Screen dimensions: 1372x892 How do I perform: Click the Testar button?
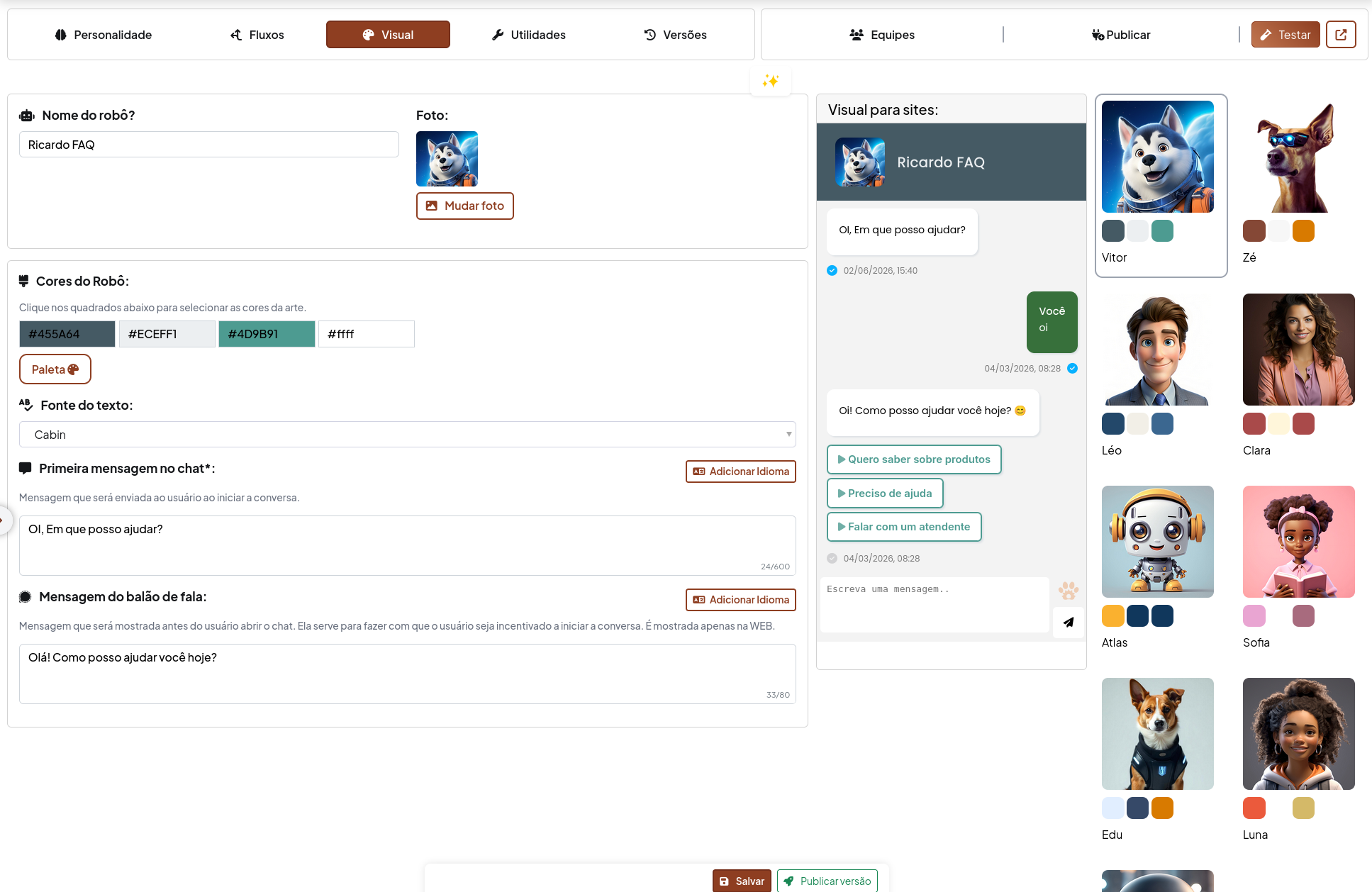pos(1285,35)
